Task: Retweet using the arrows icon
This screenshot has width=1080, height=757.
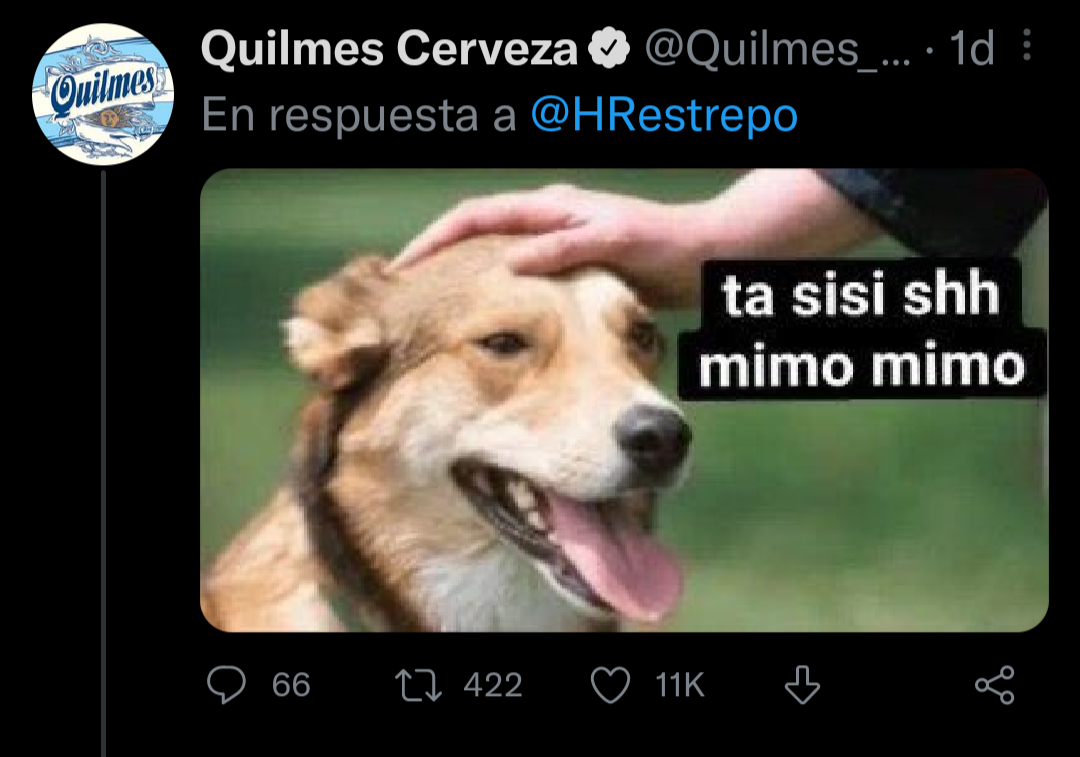Action: [x=418, y=685]
